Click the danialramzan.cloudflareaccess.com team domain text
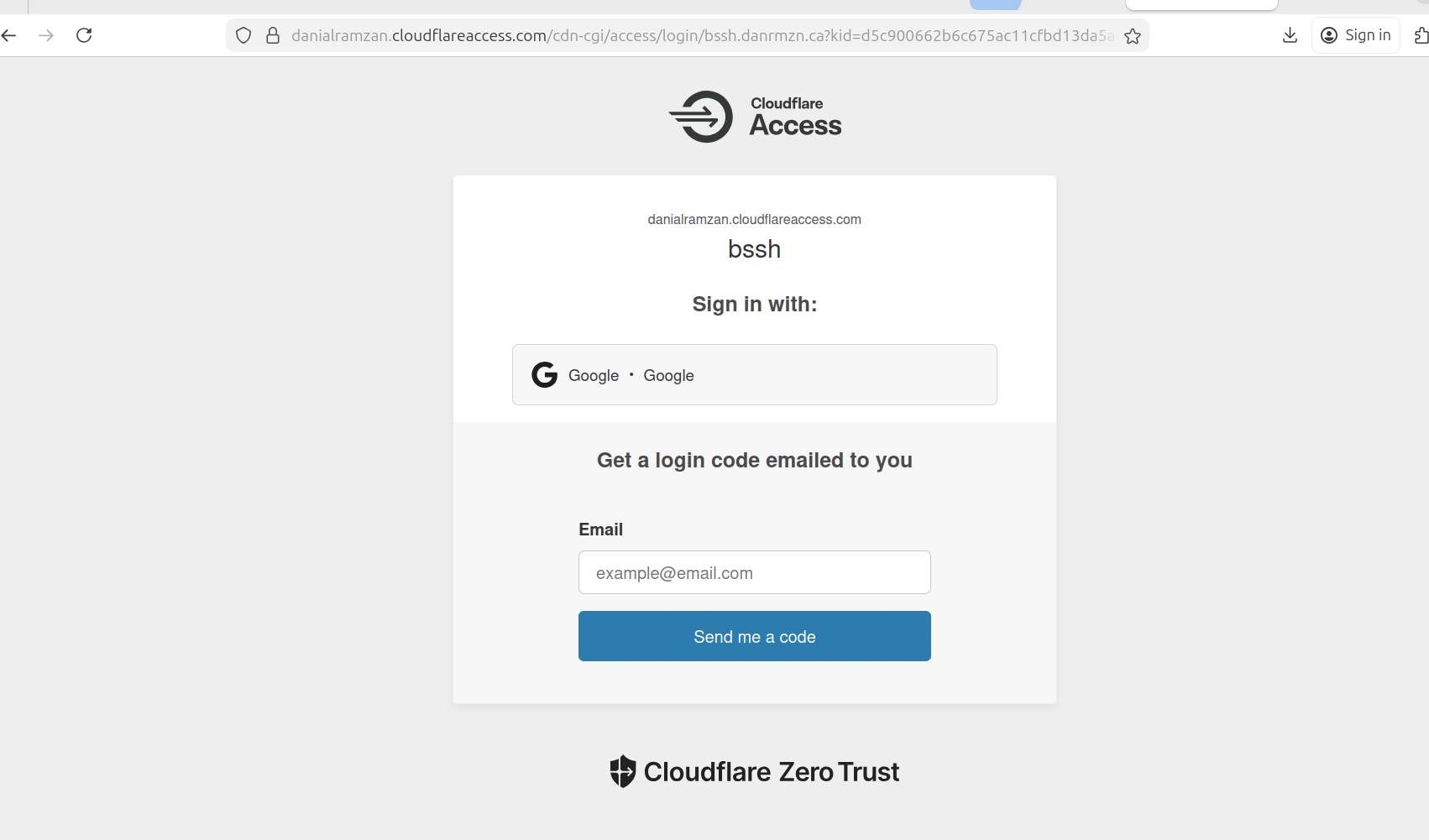This screenshot has height=840, width=1429. click(754, 220)
